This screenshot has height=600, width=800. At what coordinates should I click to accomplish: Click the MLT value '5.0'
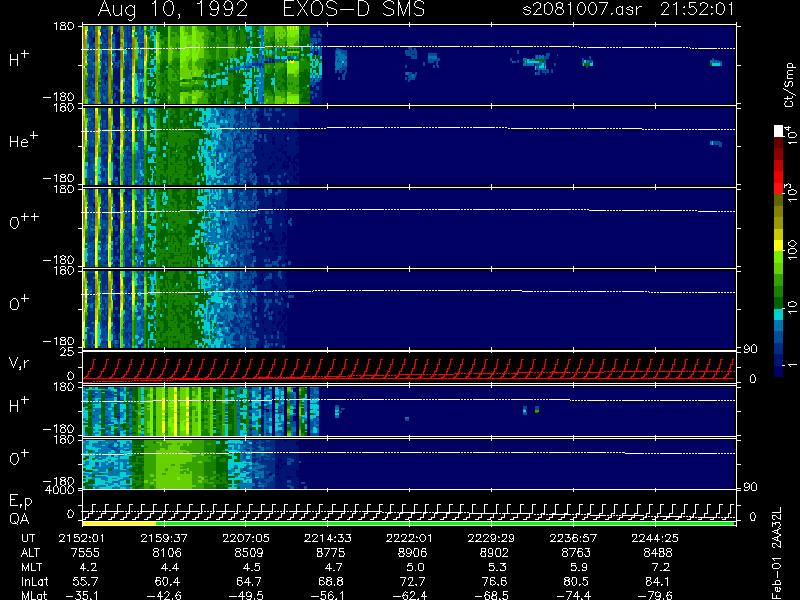point(415,567)
